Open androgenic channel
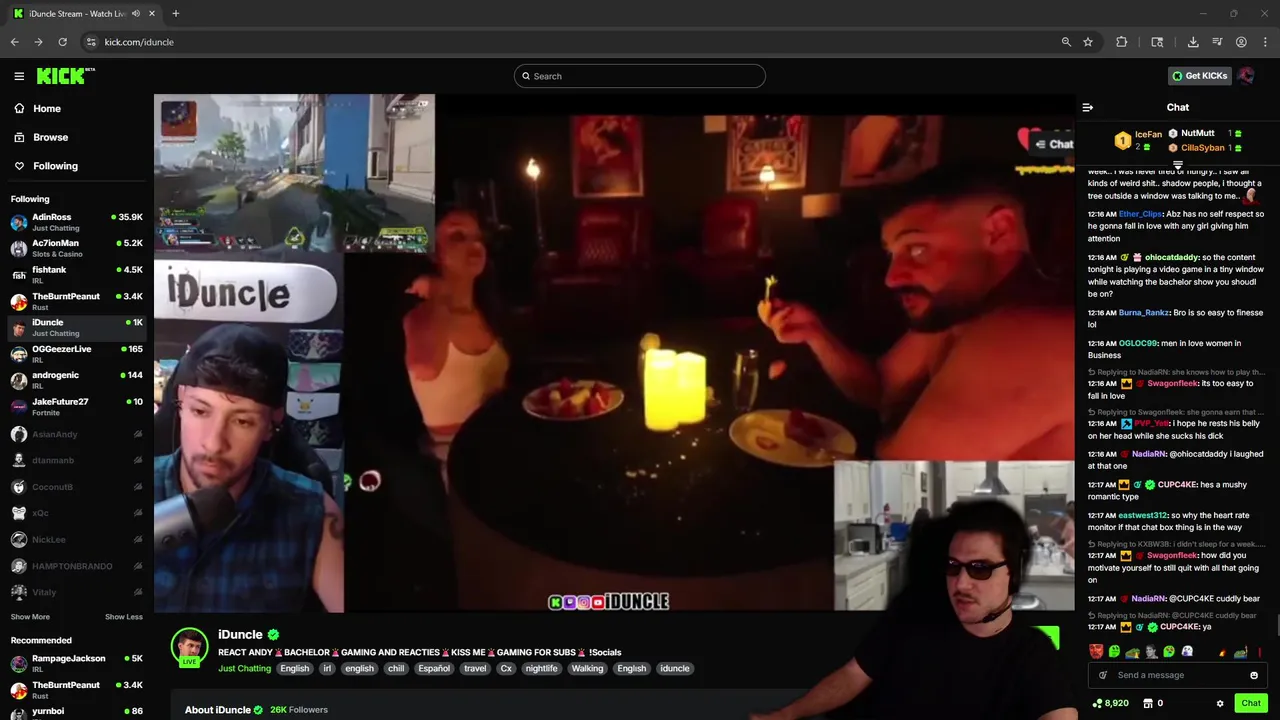This screenshot has height=720, width=1280. coord(76,380)
